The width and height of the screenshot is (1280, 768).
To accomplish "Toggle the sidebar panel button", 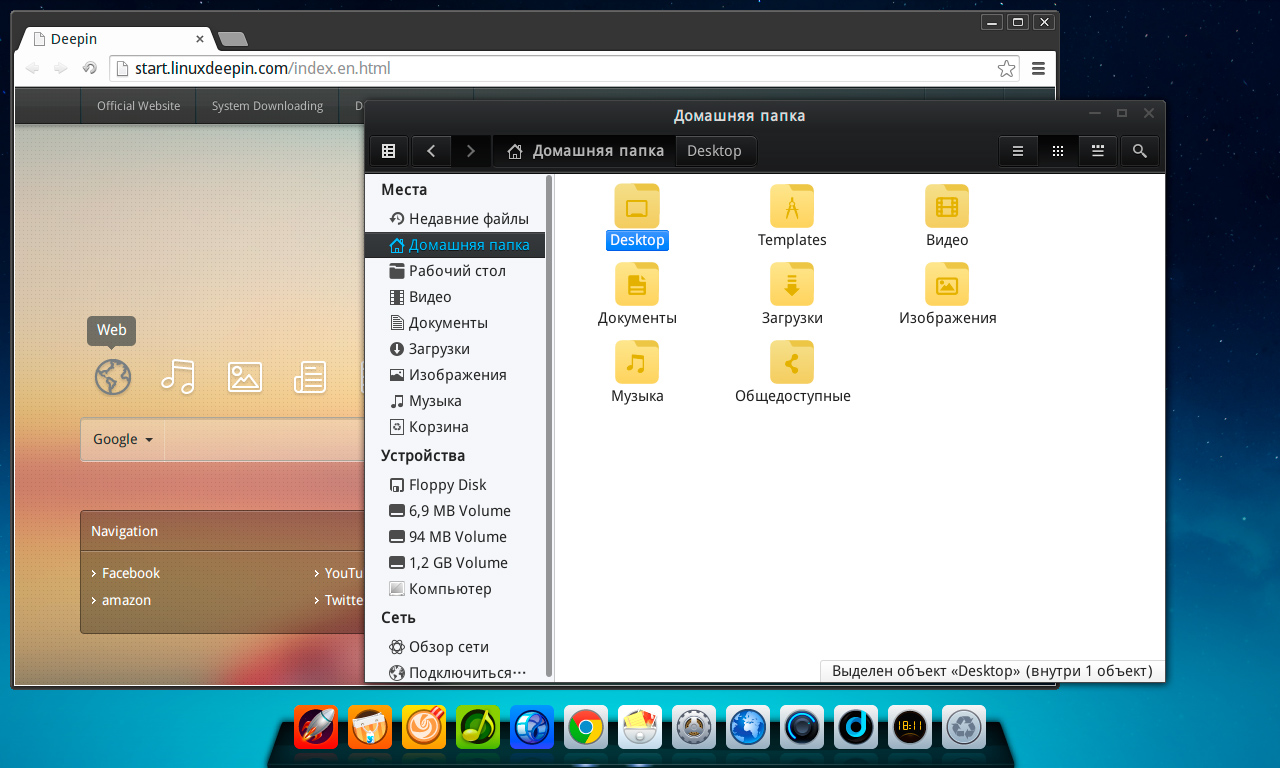I will [389, 151].
